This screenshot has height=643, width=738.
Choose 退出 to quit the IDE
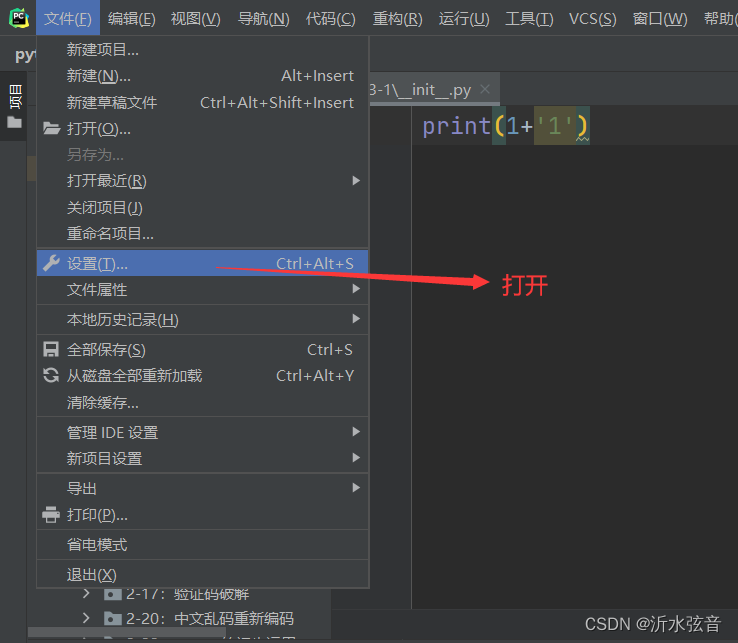[x=92, y=574]
